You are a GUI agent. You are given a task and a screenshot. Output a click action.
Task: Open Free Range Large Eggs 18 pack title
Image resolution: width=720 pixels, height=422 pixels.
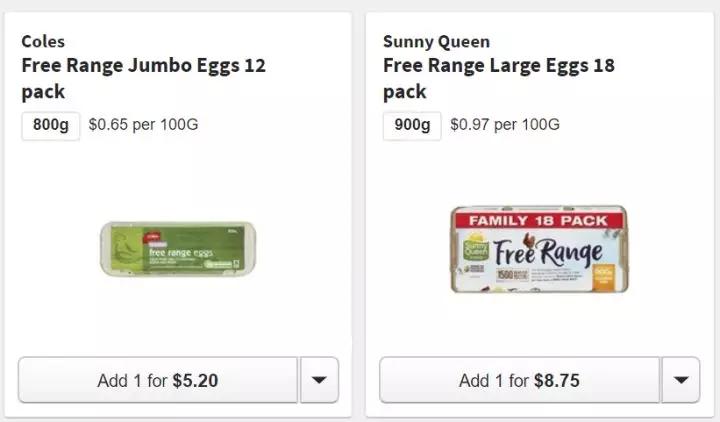point(498,79)
